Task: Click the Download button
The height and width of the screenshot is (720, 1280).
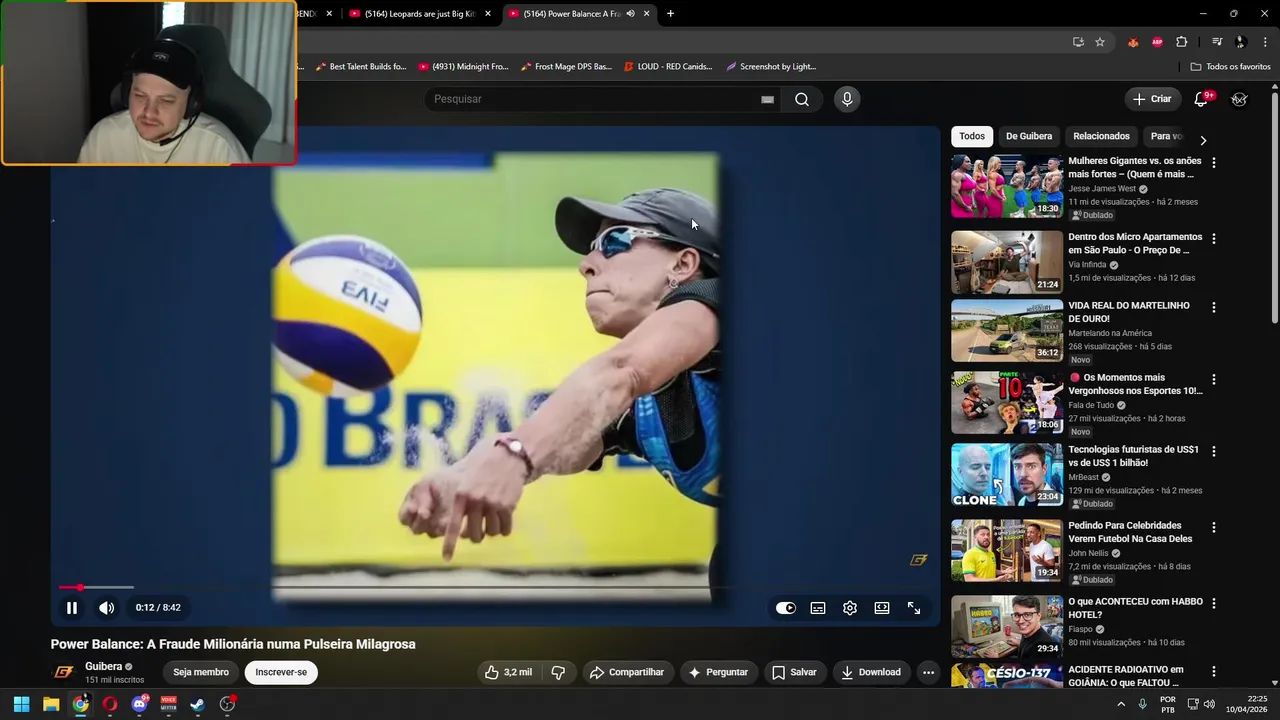Action: click(871, 672)
